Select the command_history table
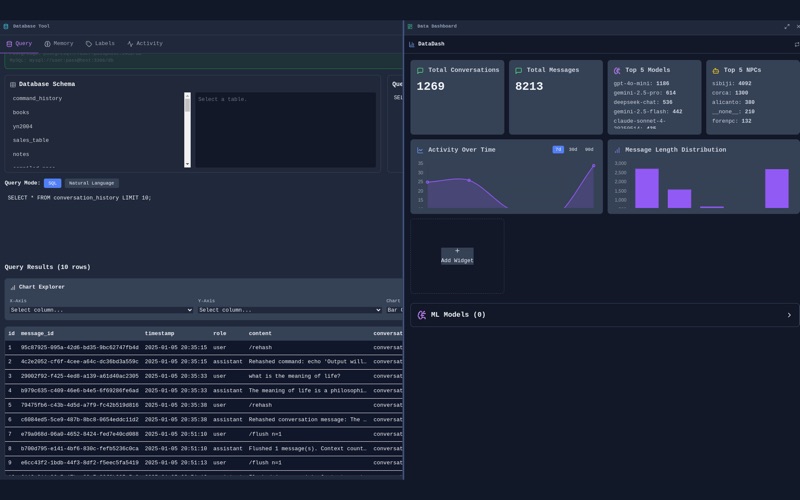The height and width of the screenshot is (500, 800). 37,98
